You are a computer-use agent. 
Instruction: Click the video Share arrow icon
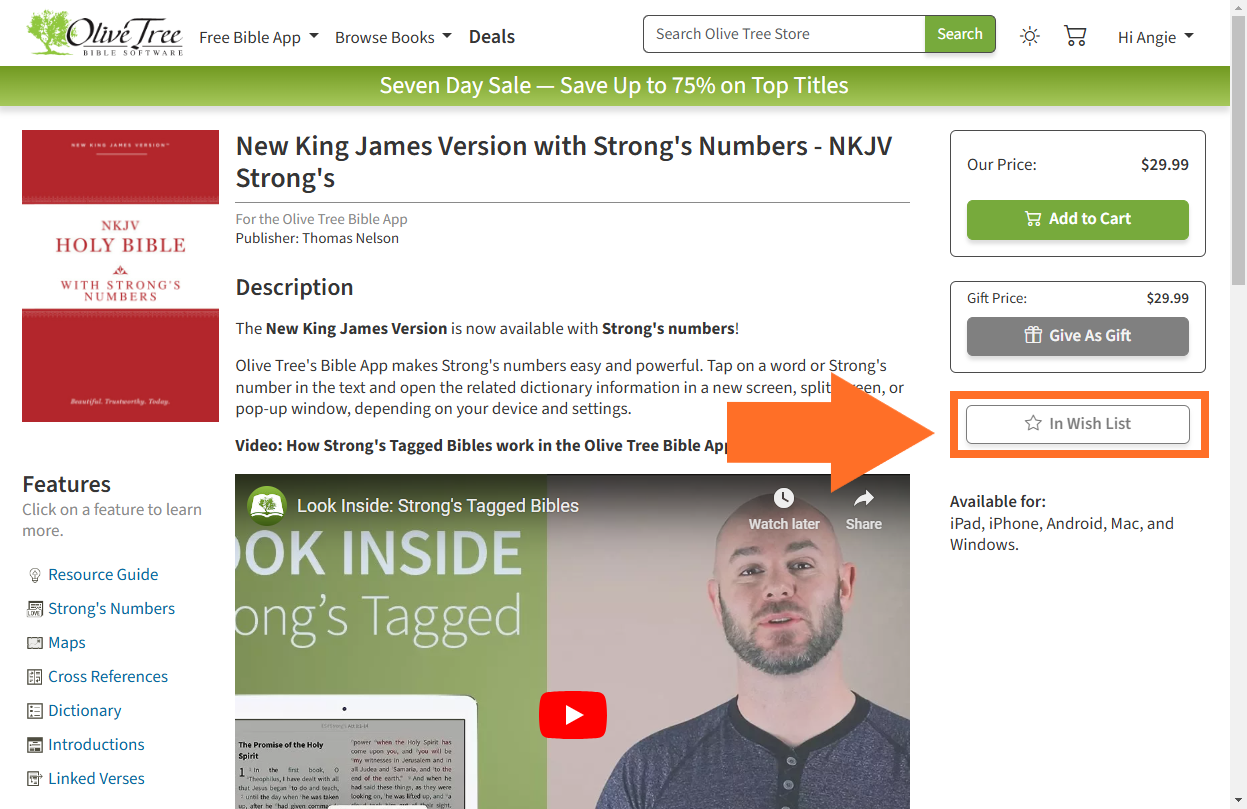point(864,498)
